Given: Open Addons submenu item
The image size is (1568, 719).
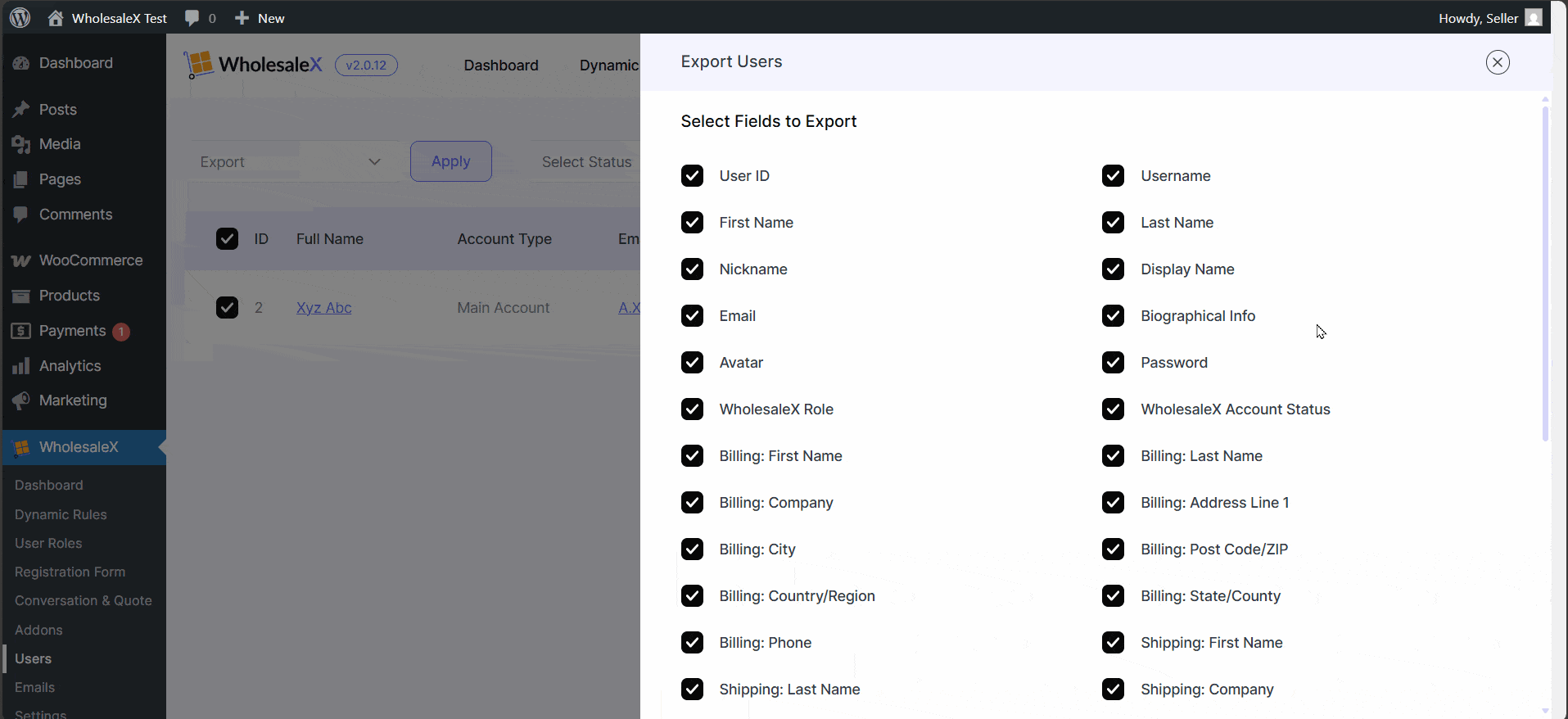Looking at the screenshot, I should click(x=38, y=630).
